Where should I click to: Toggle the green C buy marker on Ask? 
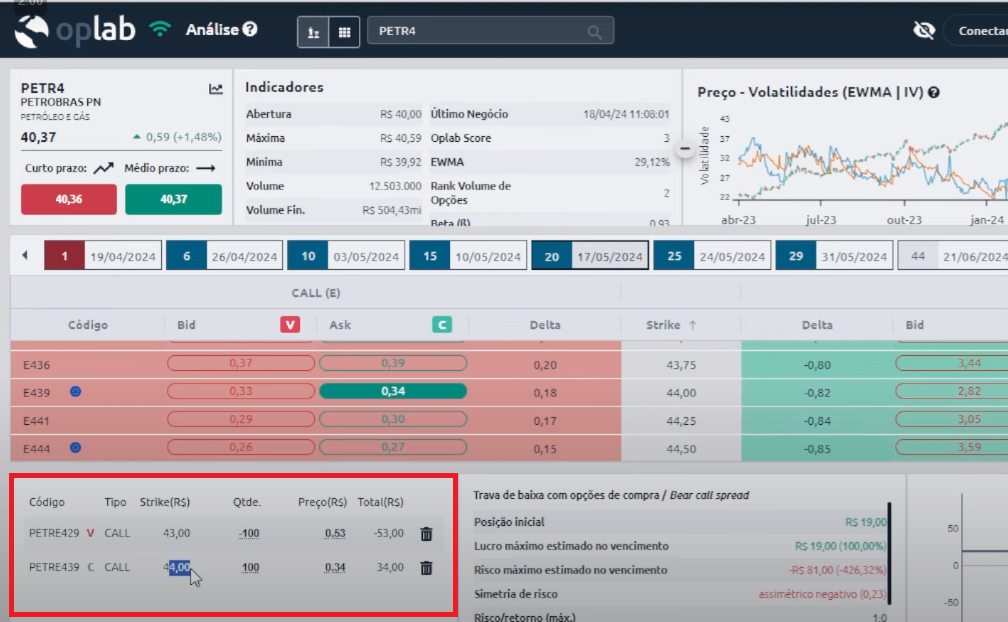(x=441, y=325)
